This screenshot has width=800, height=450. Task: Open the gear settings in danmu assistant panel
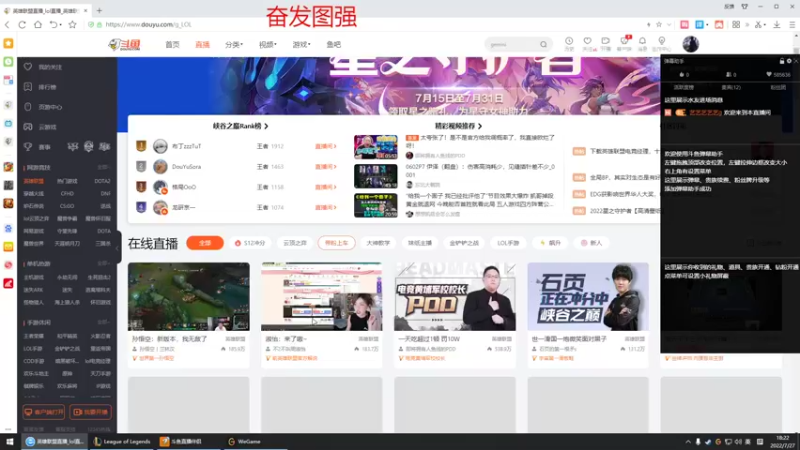pyautogui.click(x=789, y=61)
